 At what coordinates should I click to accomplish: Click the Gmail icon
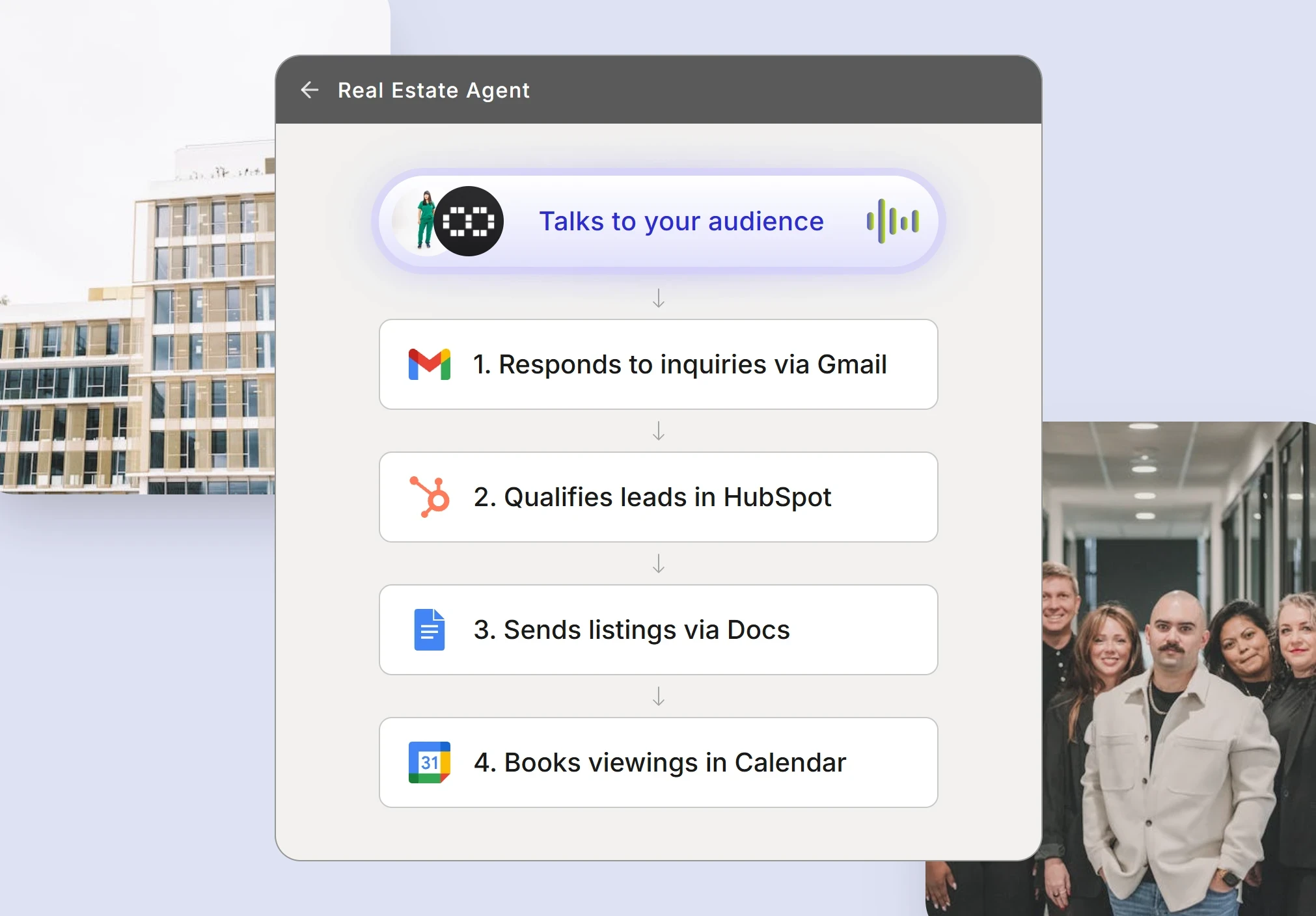(x=430, y=364)
